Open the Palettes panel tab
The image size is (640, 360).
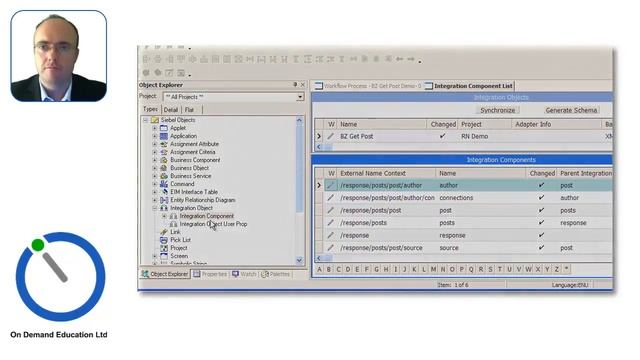click(276, 274)
